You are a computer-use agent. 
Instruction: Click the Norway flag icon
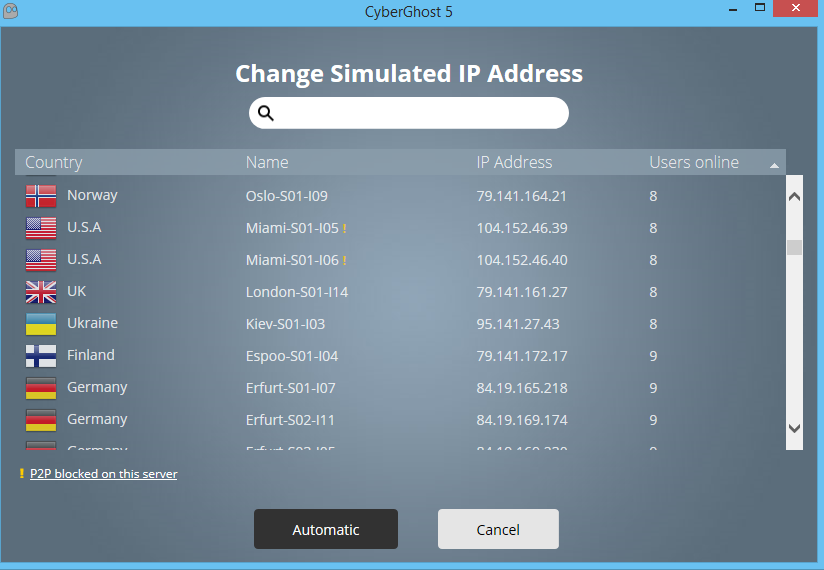click(x=41, y=196)
